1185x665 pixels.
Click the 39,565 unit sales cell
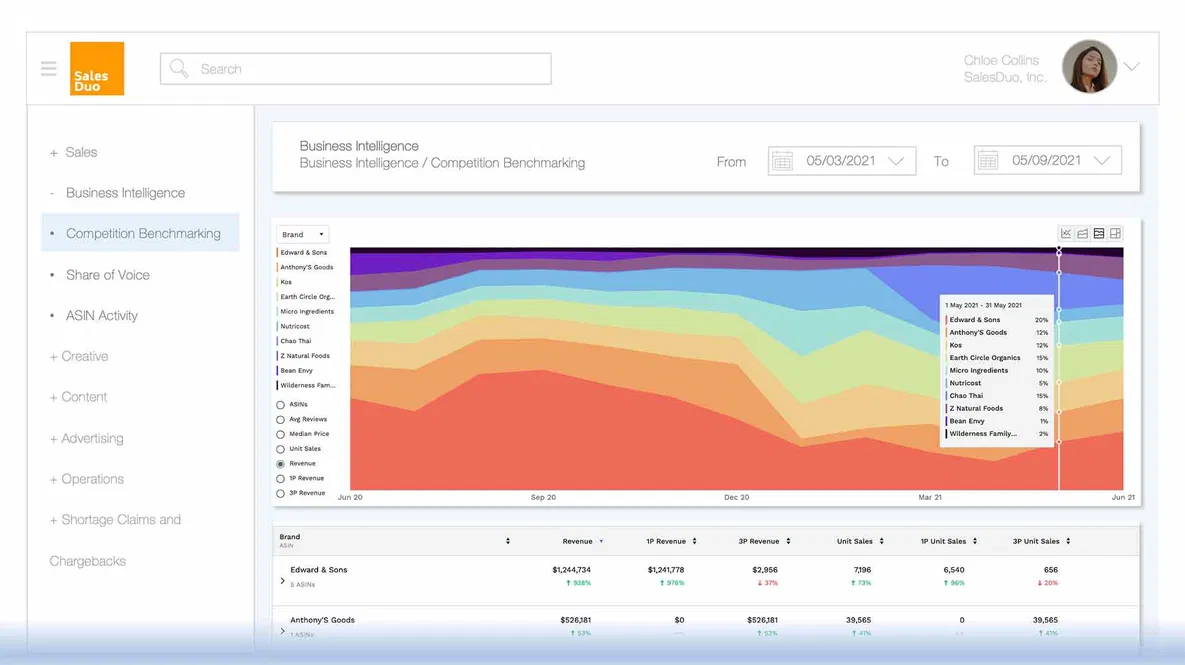pyautogui.click(x=859, y=620)
